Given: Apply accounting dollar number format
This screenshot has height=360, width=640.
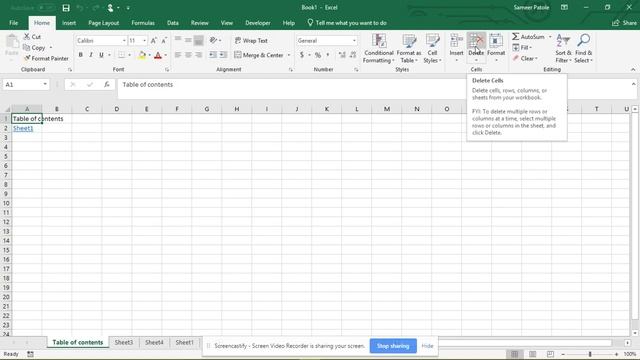Looking at the screenshot, I should [302, 55].
